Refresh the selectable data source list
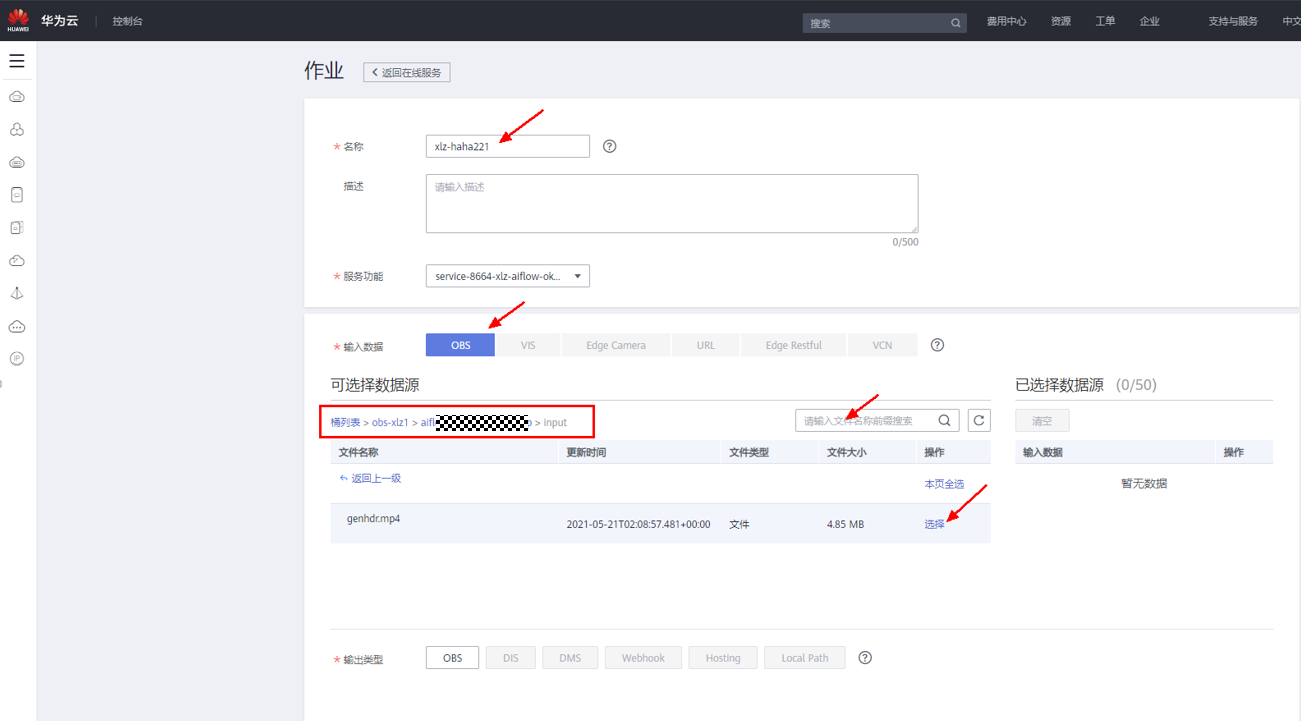This screenshot has height=721, width=1301. coord(979,421)
